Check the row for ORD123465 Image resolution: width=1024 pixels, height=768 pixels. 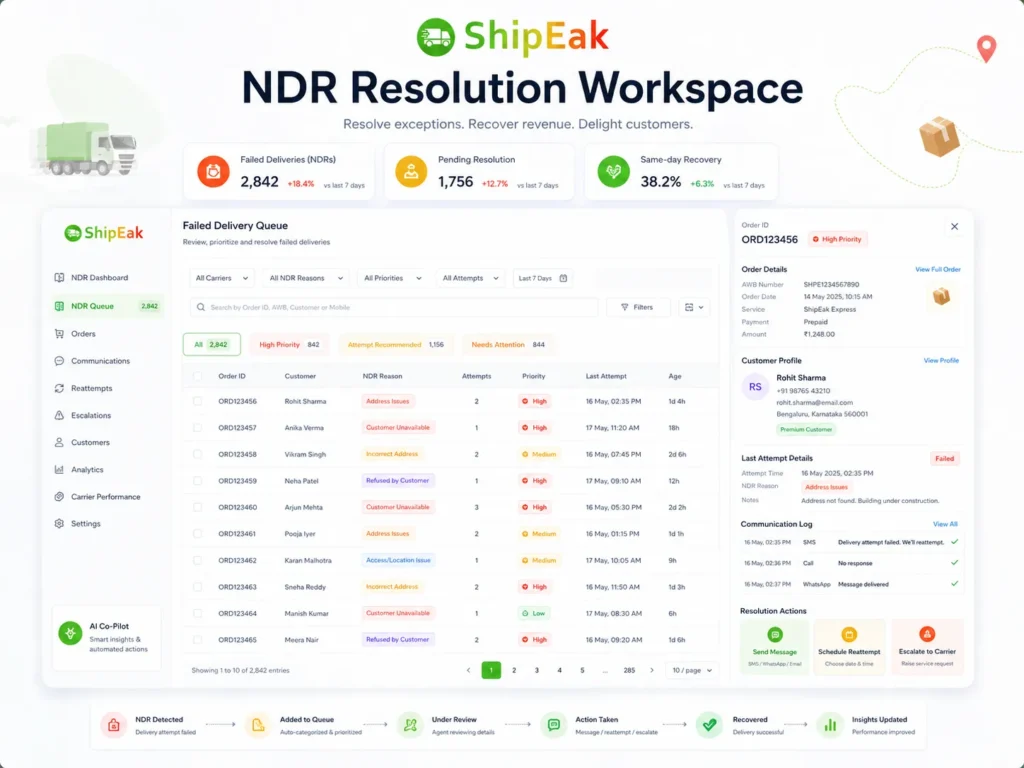[198, 640]
